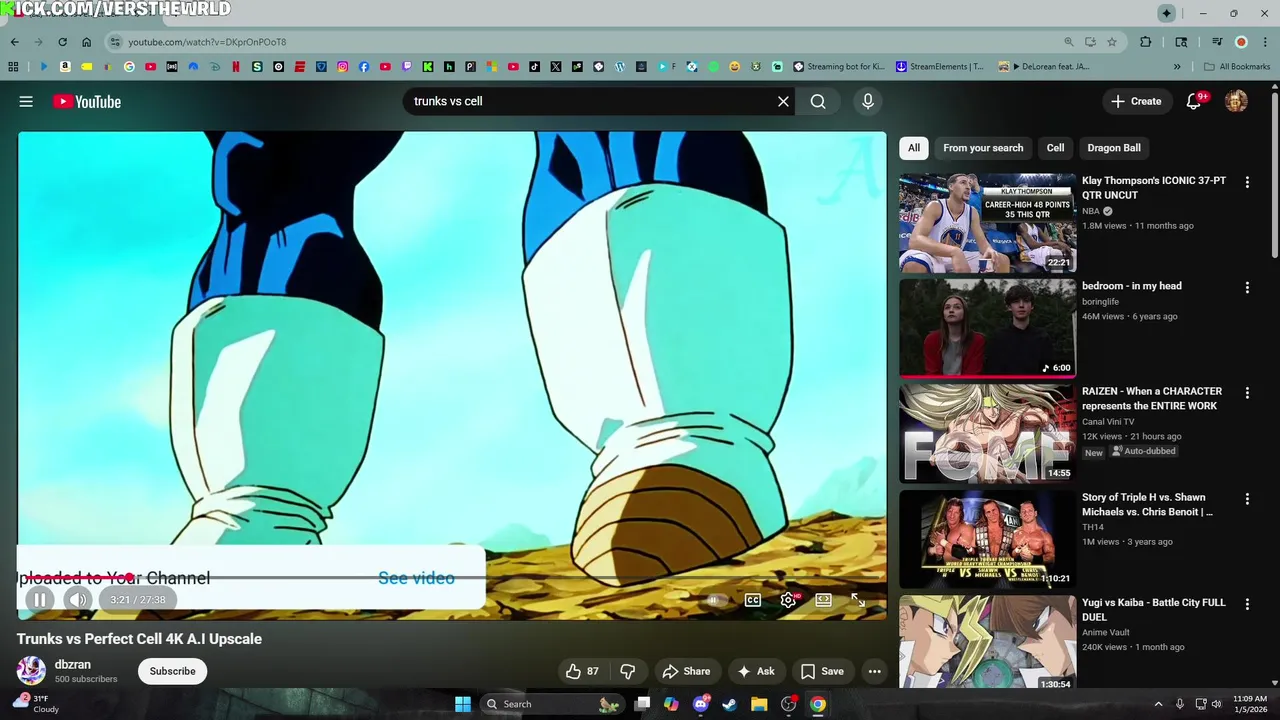Open the dbzran channel avatar
The image size is (1280, 720).
31,671
